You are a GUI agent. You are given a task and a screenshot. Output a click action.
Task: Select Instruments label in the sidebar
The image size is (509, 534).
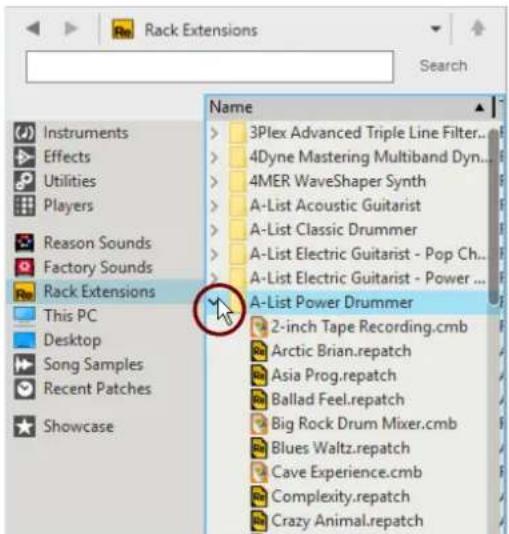pos(86,133)
